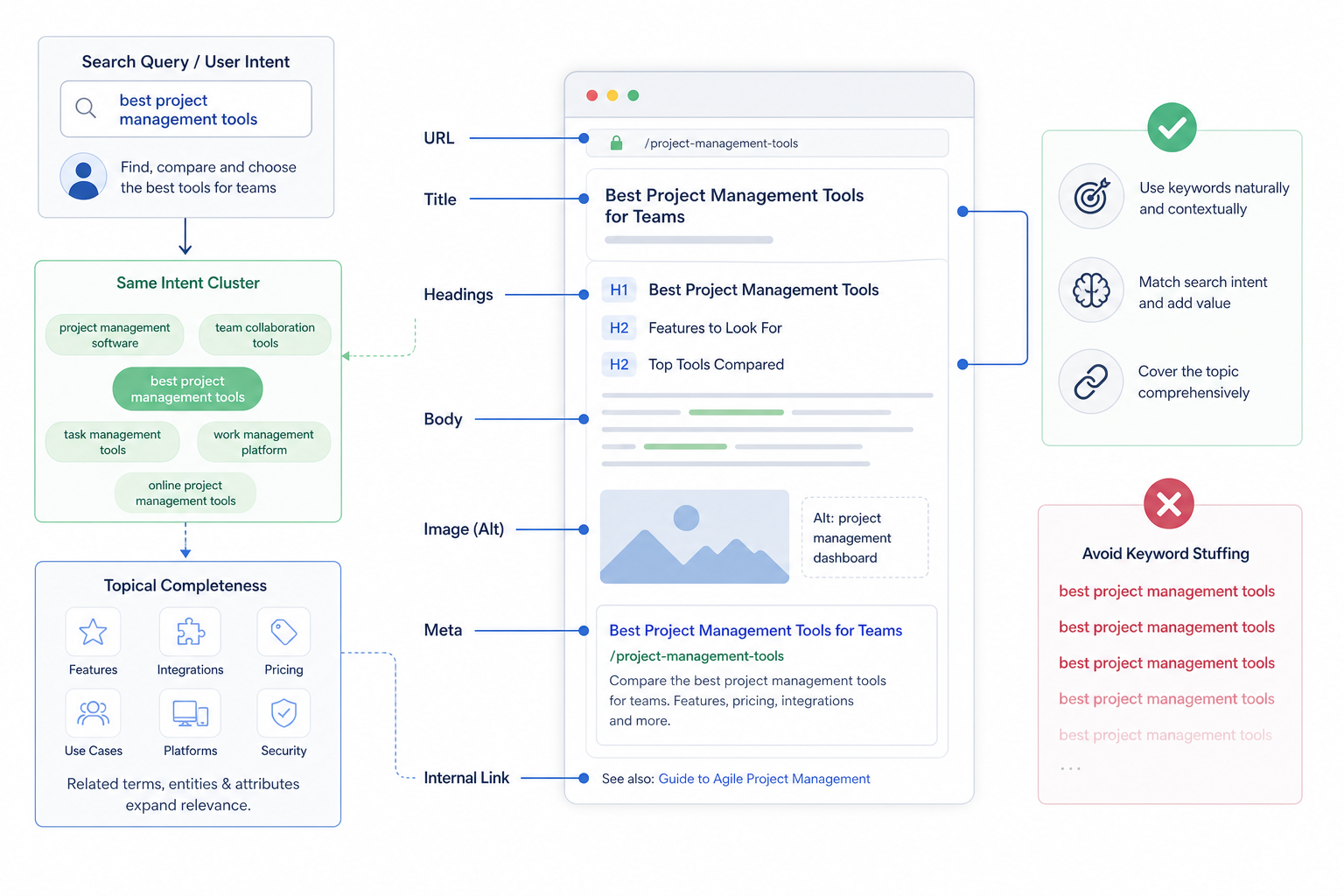Click the page title Best Project Management Tools for Teams
Image resolution: width=1344 pixels, height=896 pixels.
(x=734, y=206)
